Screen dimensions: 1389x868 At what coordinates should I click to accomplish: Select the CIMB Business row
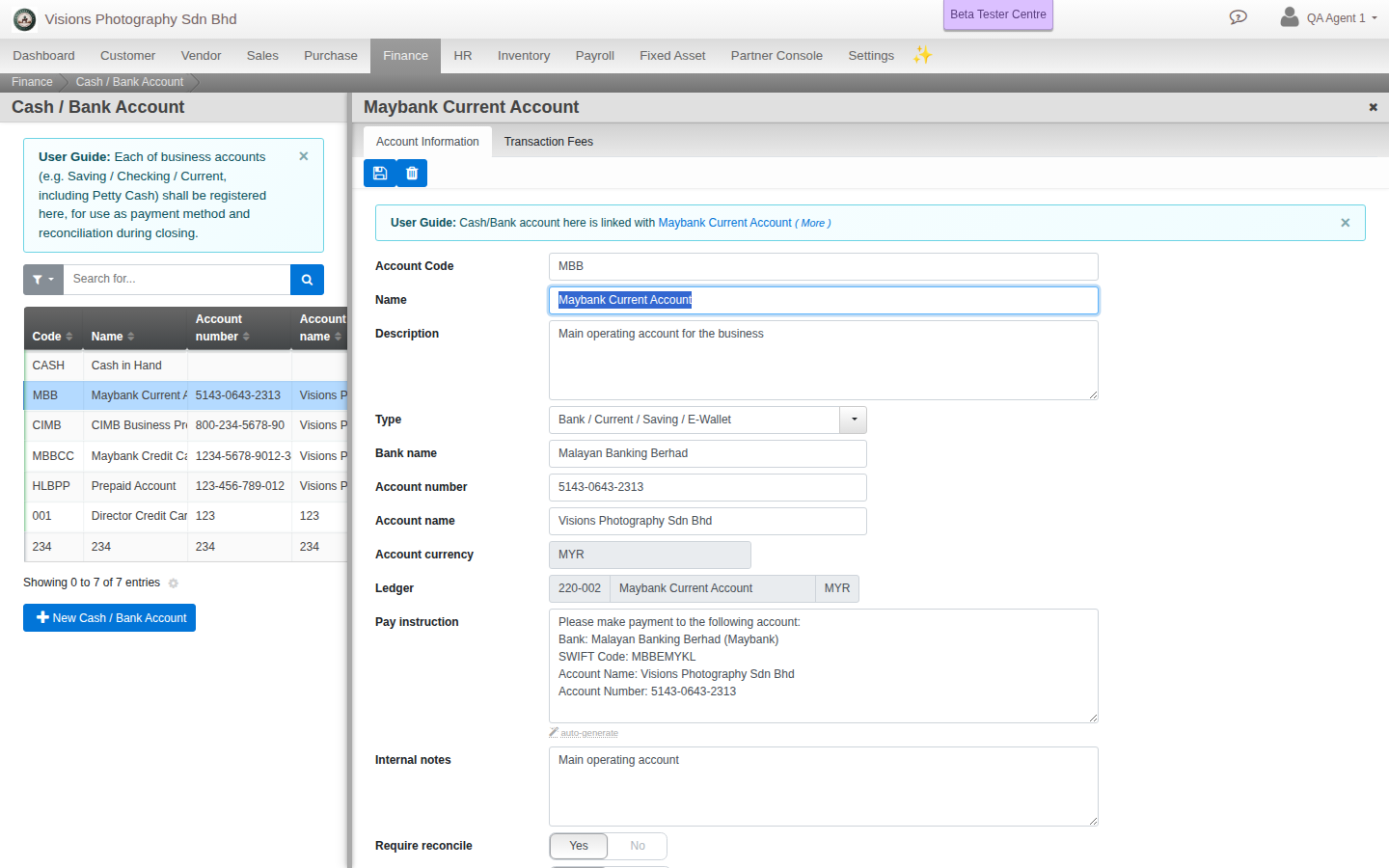pos(185,425)
